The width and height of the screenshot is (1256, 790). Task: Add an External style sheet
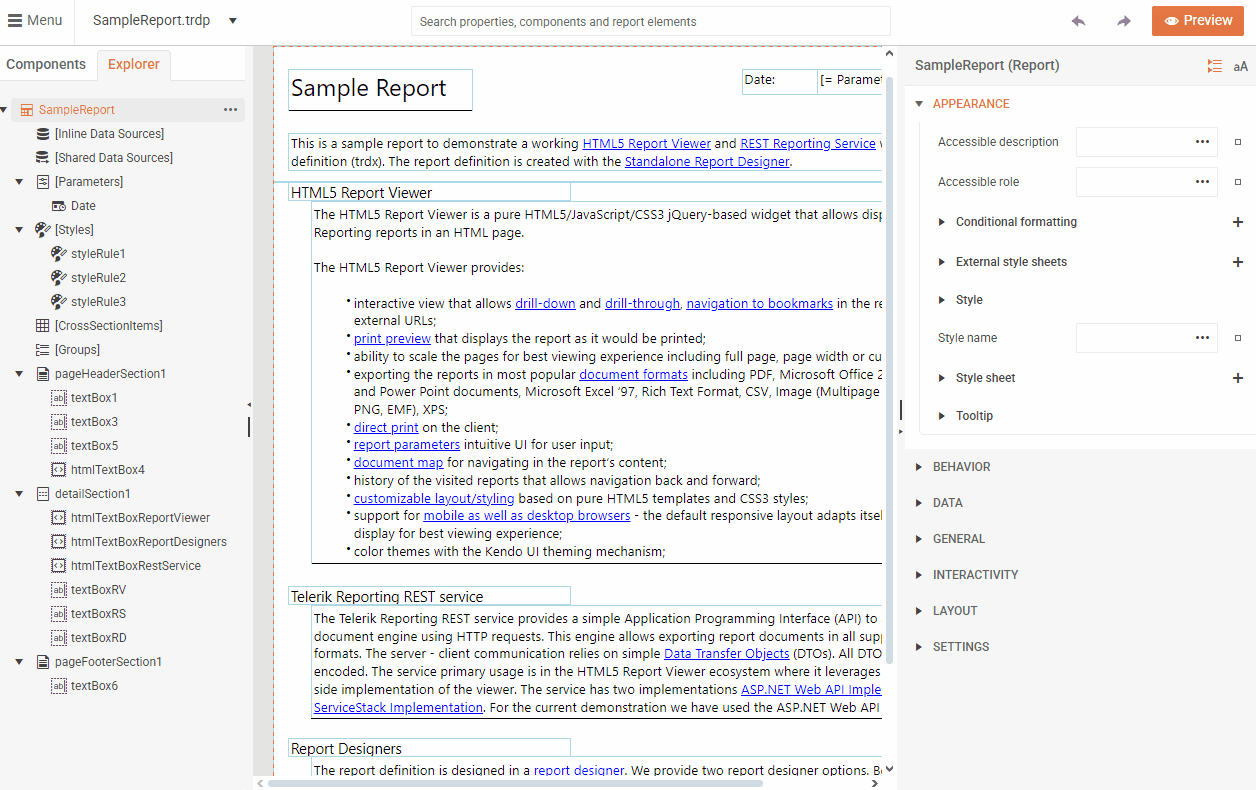1238,262
